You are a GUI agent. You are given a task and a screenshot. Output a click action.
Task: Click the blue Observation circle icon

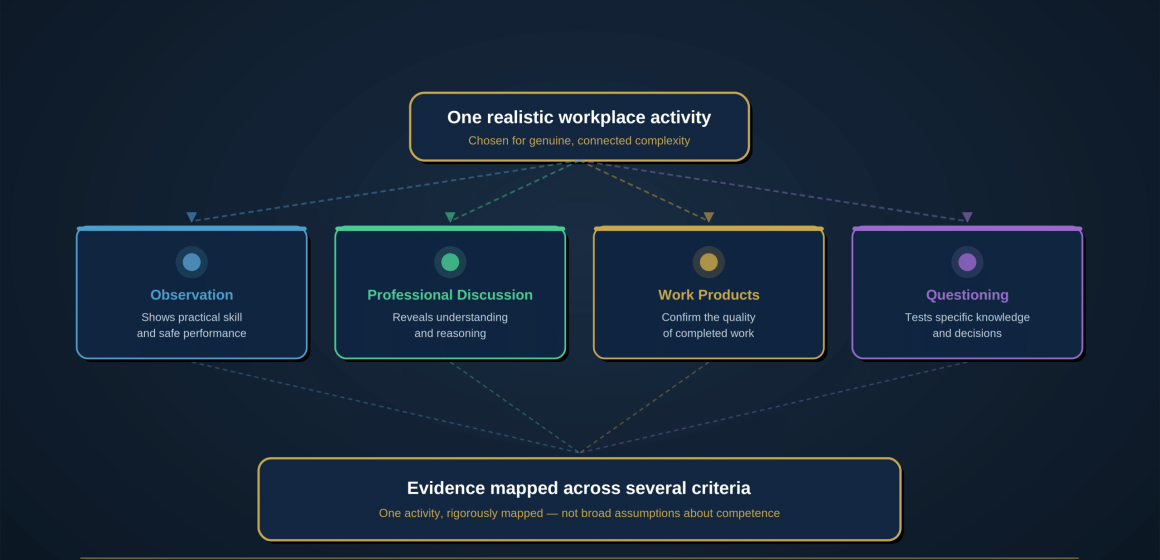click(x=192, y=262)
